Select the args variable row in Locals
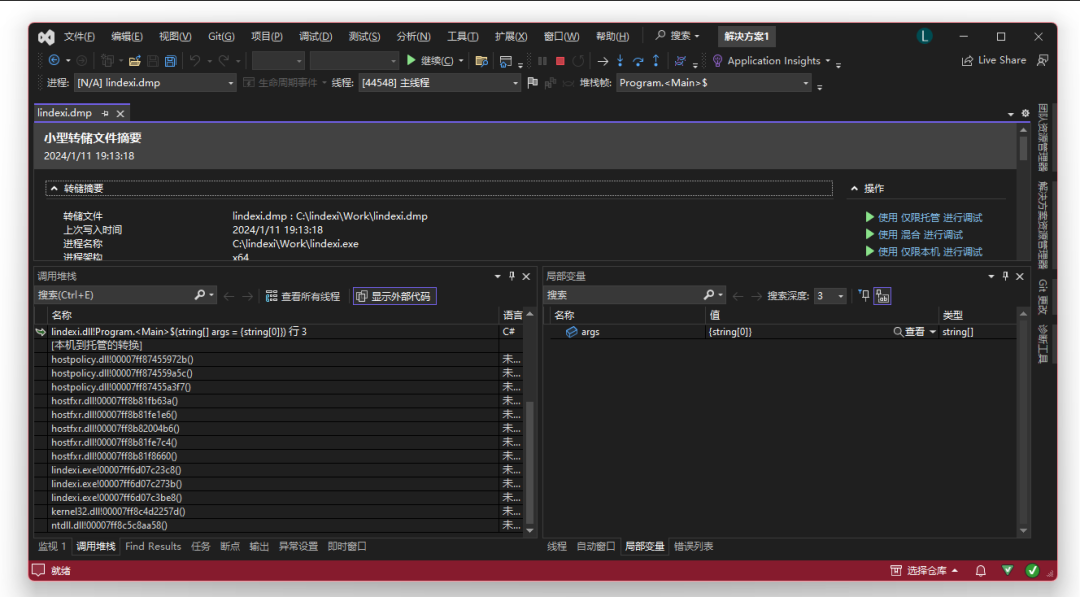This screenshot has height=597, width=1080. [x=782, y=332]
